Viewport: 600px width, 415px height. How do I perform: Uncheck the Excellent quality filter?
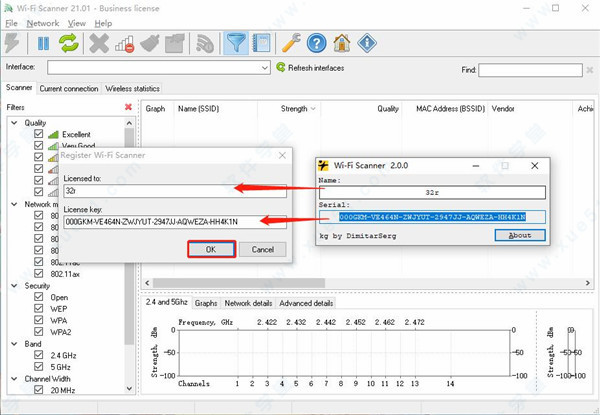click(39, 134)
